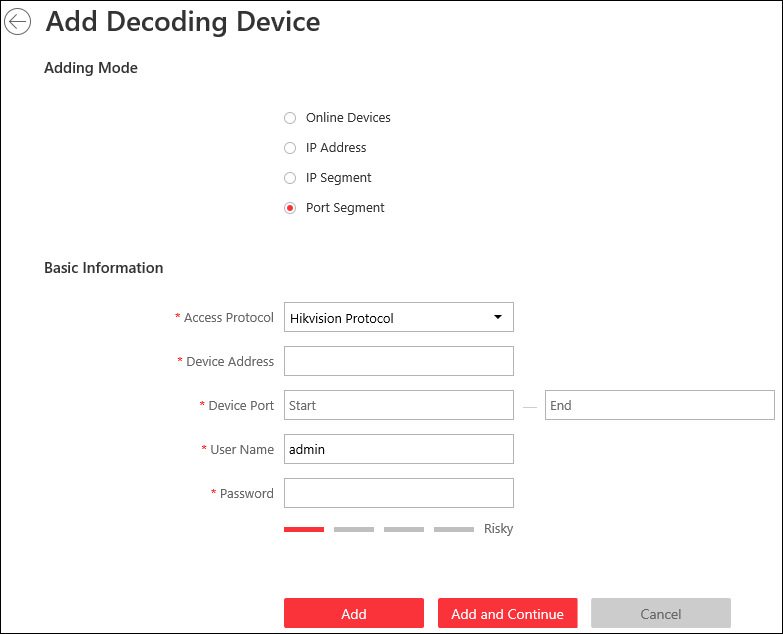Focus the Password input box
The image size is (783, 634).
tap(398, 493)
